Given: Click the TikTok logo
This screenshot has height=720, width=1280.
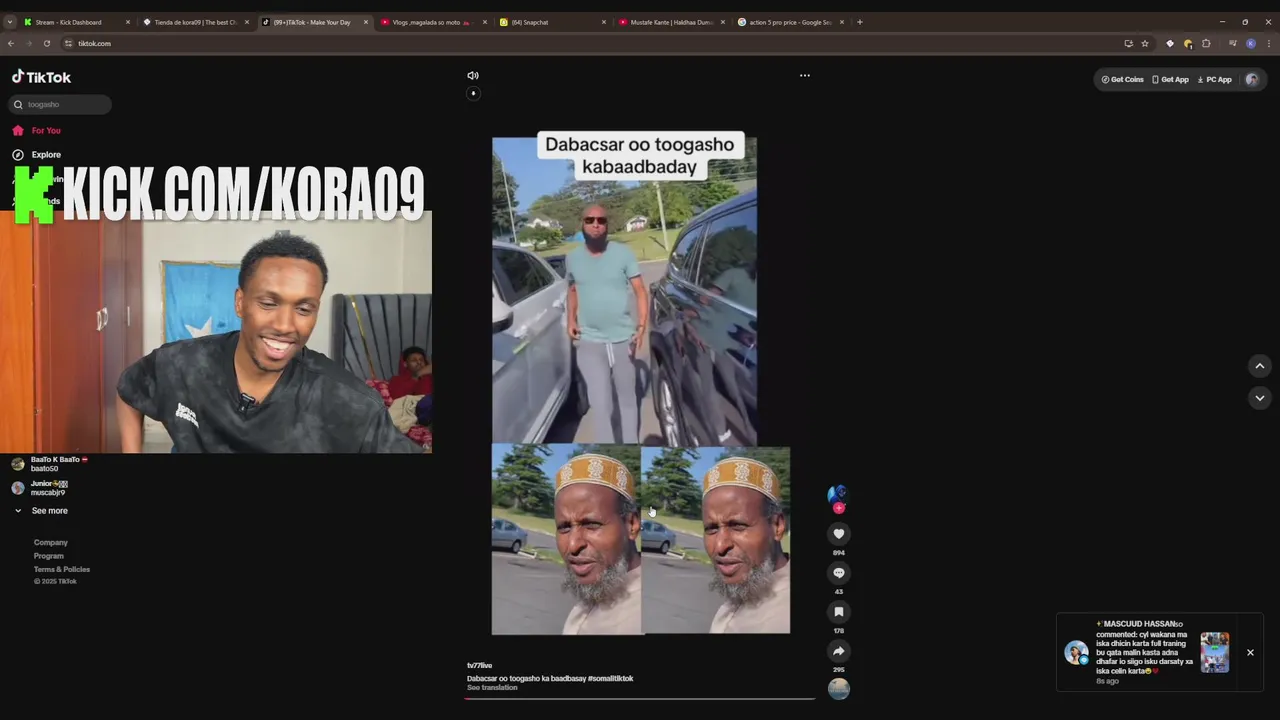Looking at the screenshot, I should 41,77.
